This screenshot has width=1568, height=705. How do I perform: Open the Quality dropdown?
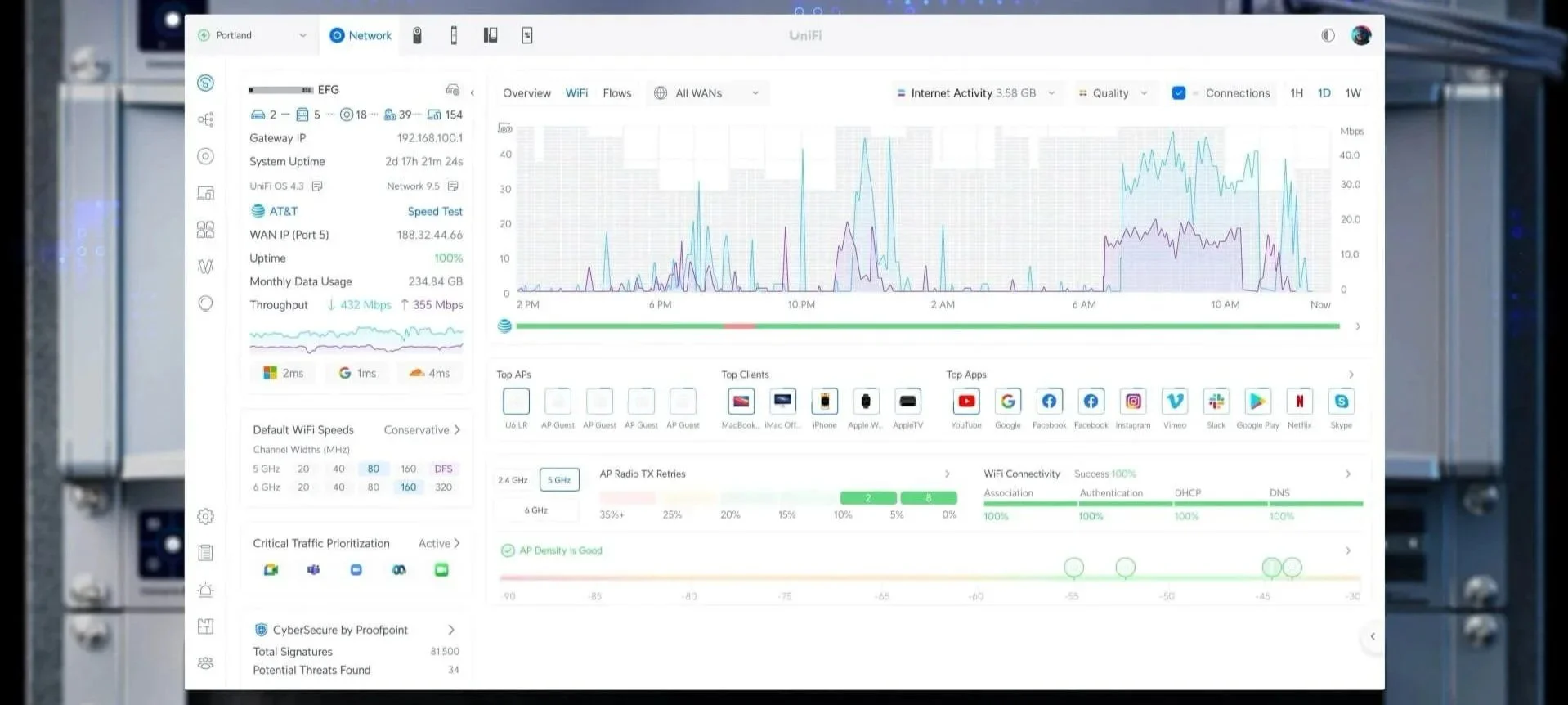pos(1113,93)
